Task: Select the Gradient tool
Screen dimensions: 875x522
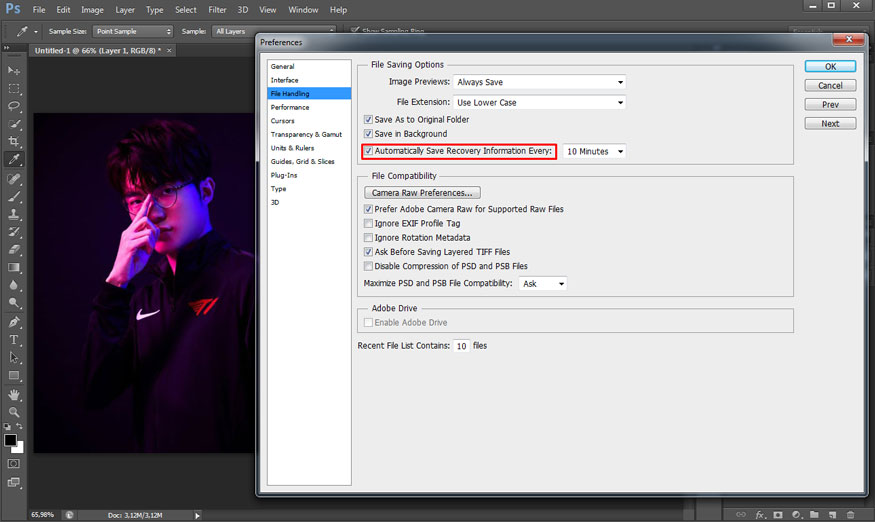Action: pos(14,267)
